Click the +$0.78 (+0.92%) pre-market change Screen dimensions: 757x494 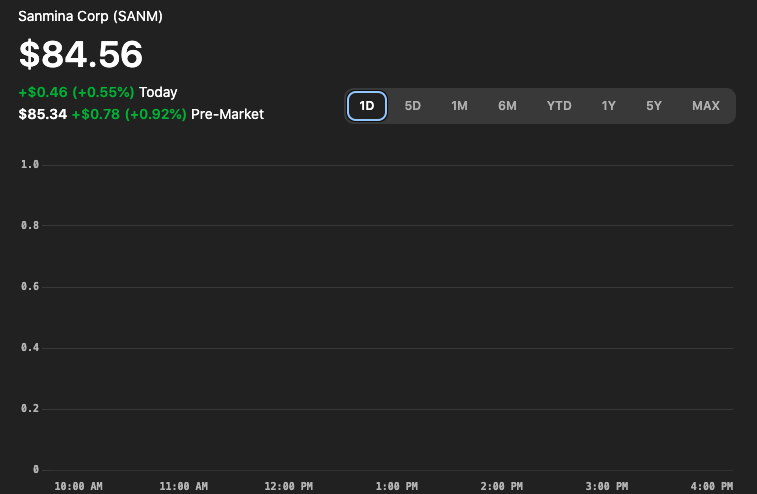click(x=129, y=114)
